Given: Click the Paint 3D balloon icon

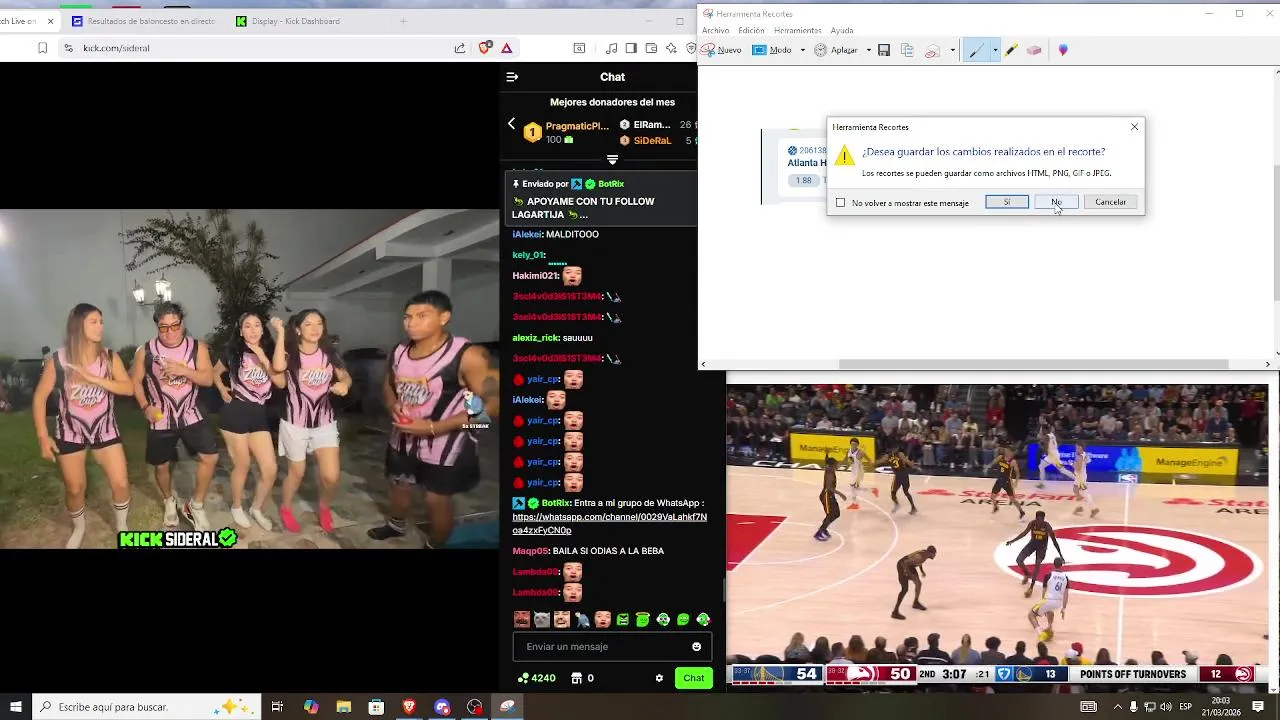Looking at the screenshot, I should click(x=1063, y=50).
